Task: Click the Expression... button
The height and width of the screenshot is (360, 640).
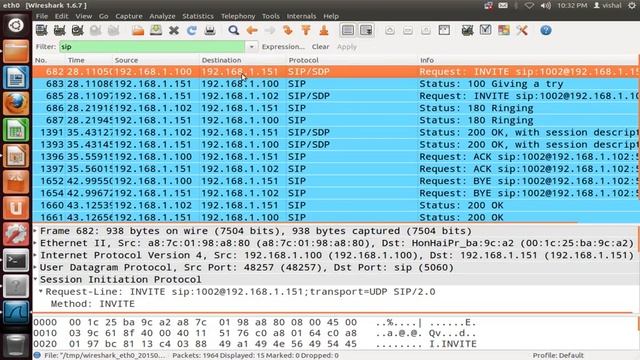Action: [283, 47]
